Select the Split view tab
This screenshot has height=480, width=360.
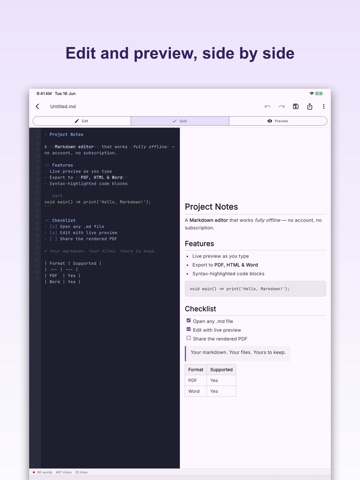point(180,121)
